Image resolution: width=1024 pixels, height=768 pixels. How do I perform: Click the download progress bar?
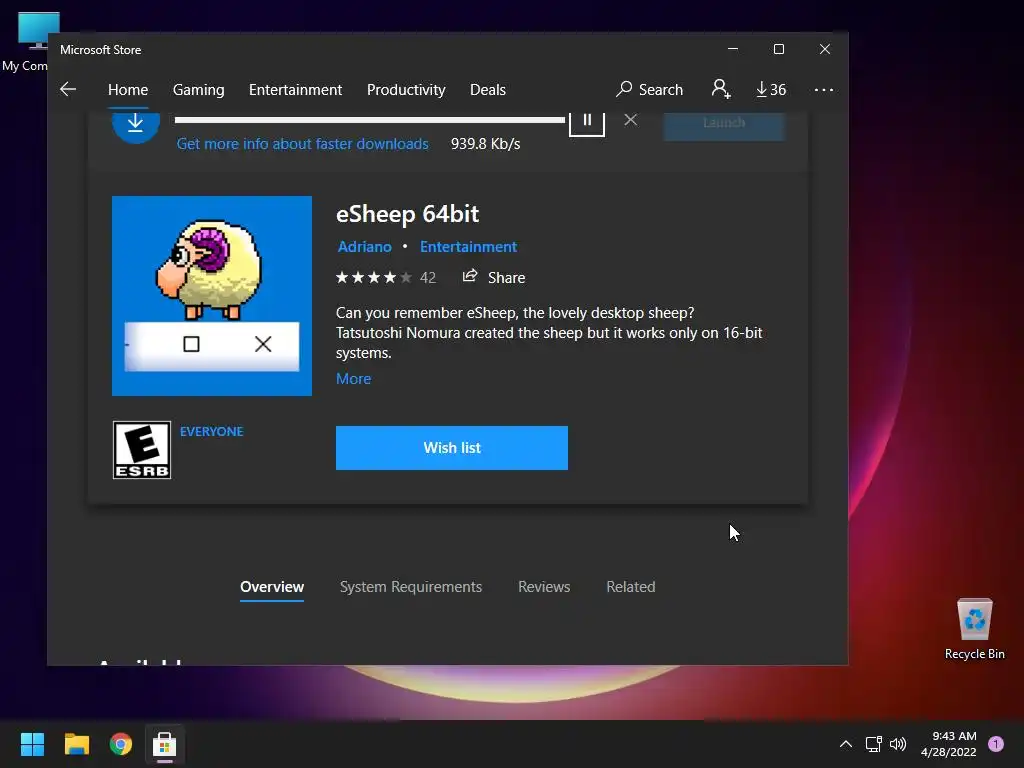tap(370, 120)
